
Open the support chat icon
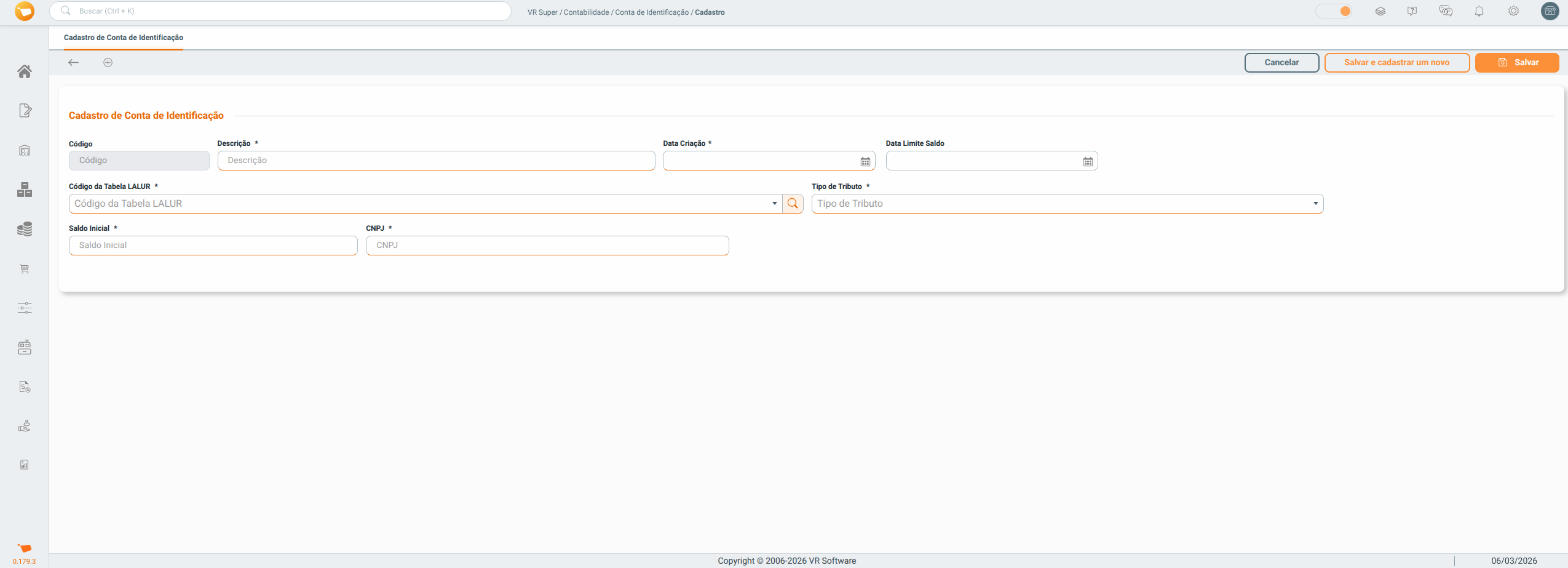pyautogui.click(x=1446, y=11)
